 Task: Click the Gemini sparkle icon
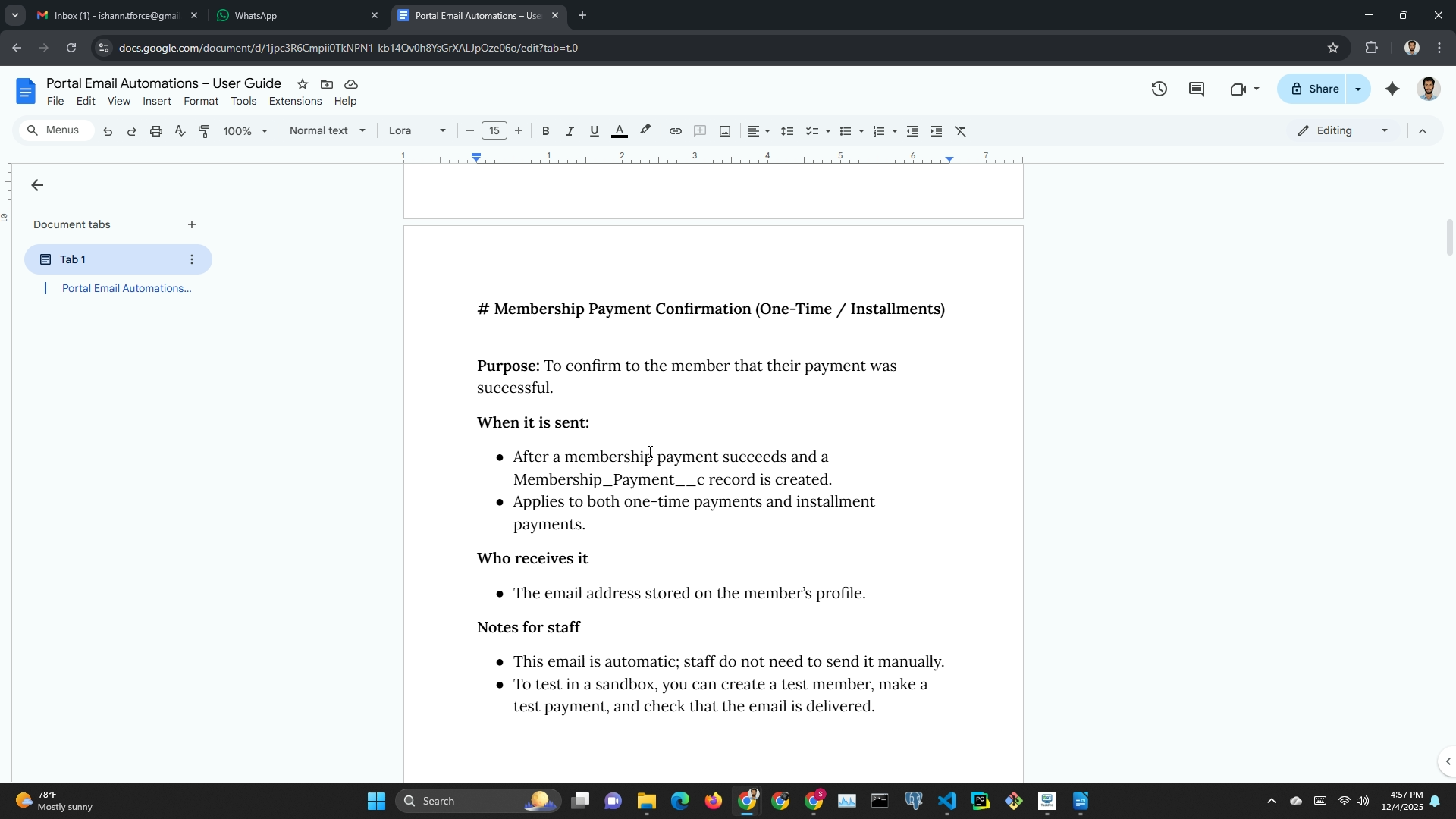1392,89
